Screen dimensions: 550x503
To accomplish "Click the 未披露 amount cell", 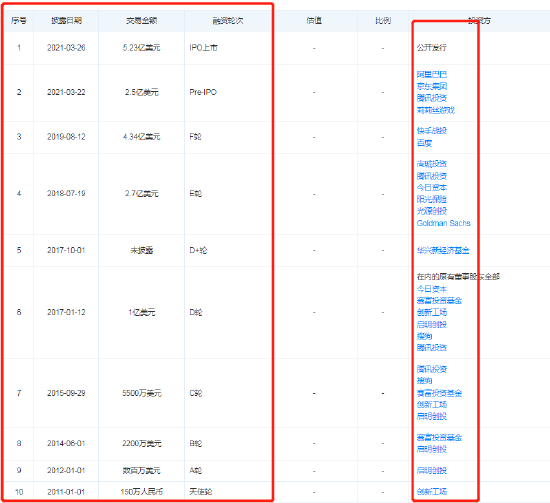I will [x=142, y=250].
